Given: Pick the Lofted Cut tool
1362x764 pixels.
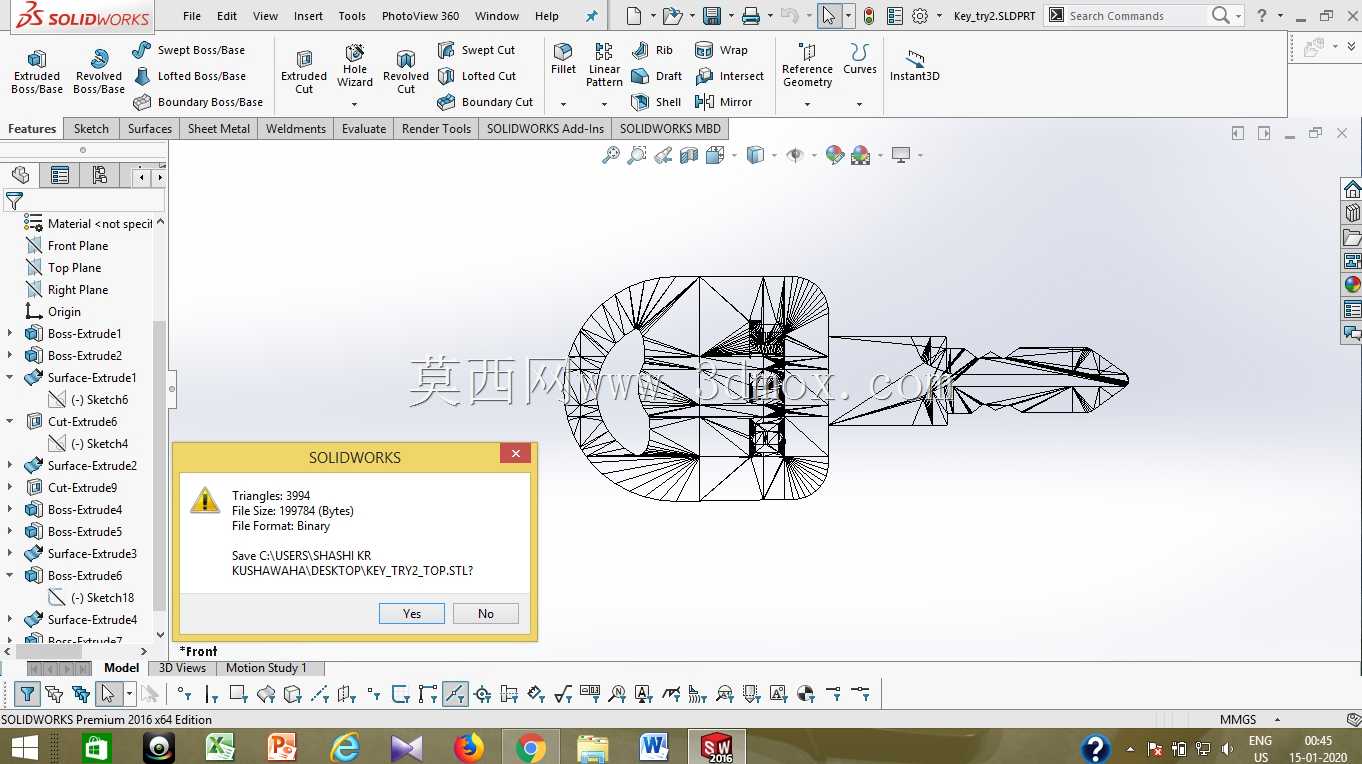Looking at the screenshot, I should [477, 76].
